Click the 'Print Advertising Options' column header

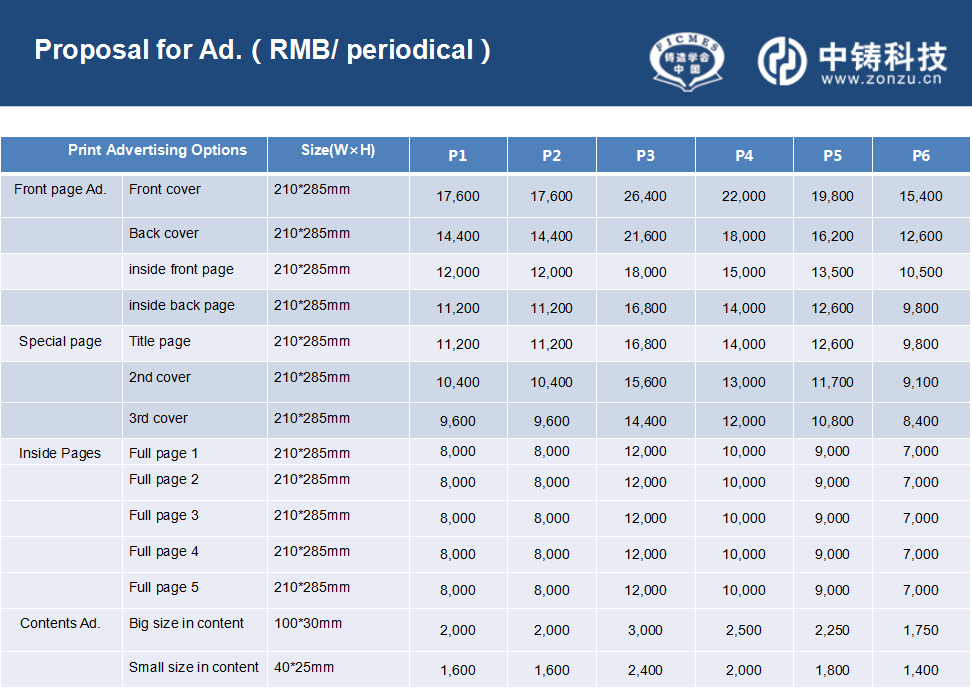(x=157, y=150)
